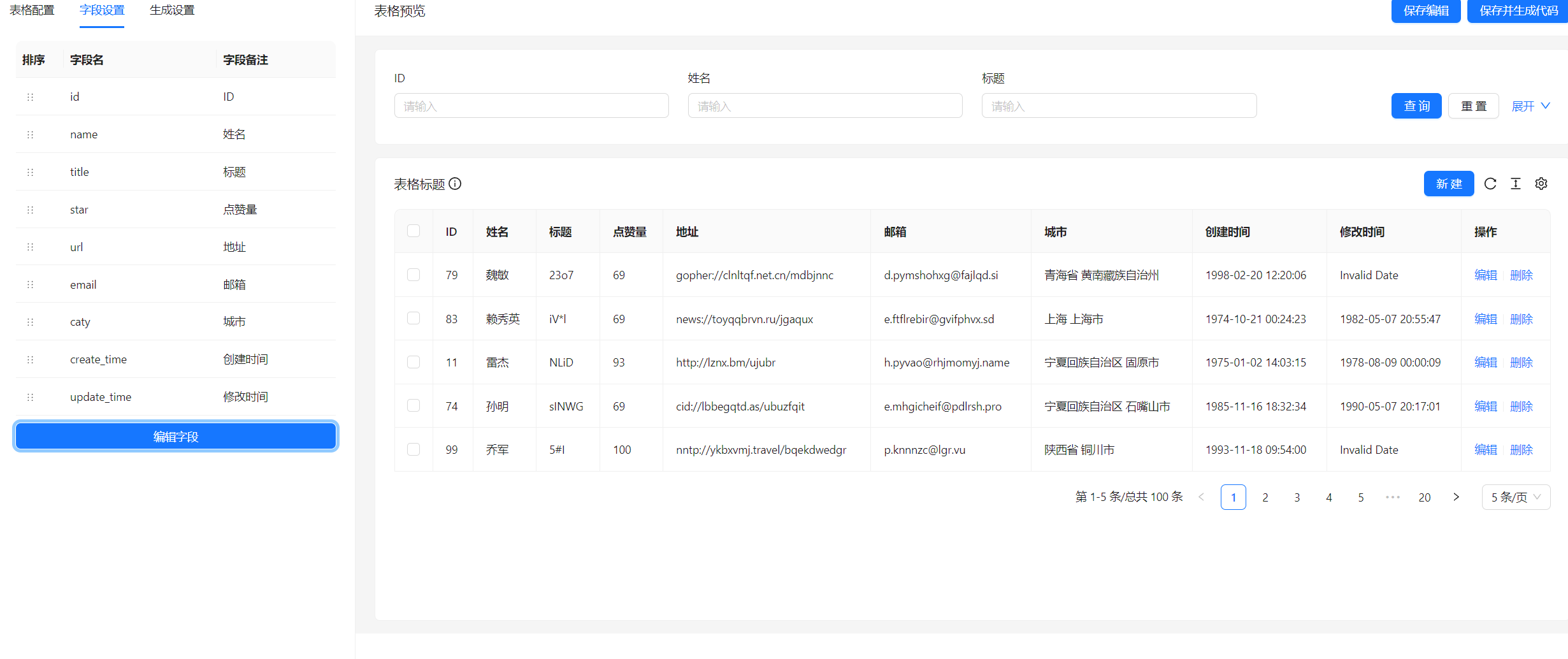Focus the 姓名 search input field
1568x659 pixels.
coord(824,106)
